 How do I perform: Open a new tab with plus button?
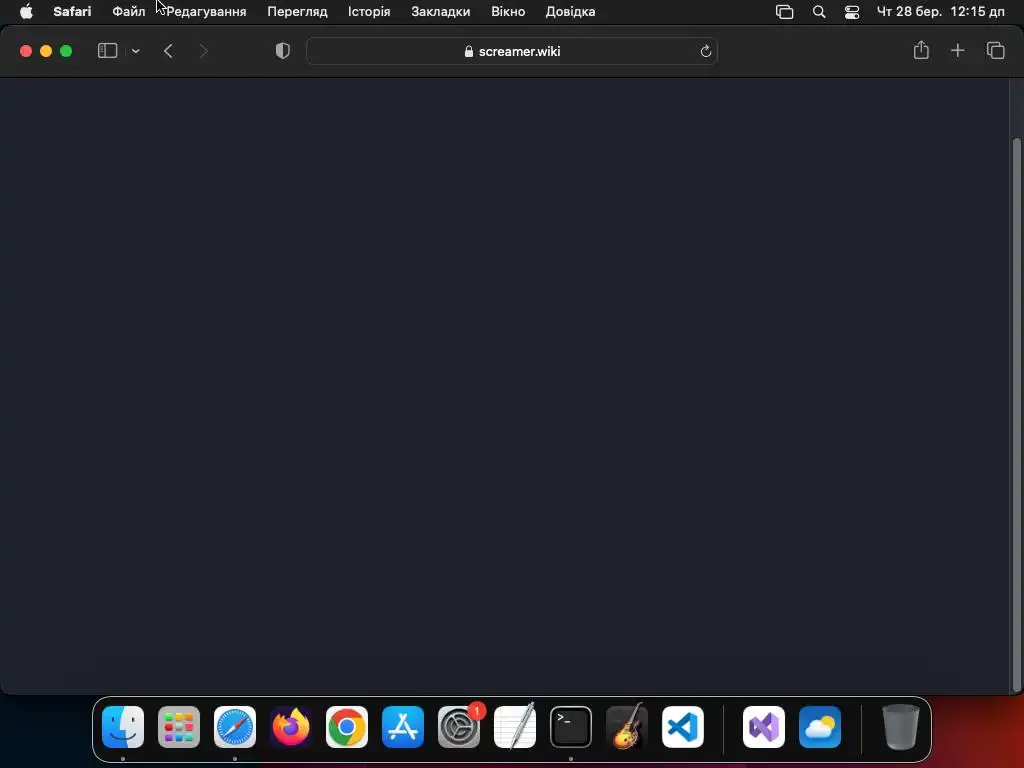(957, 50)
